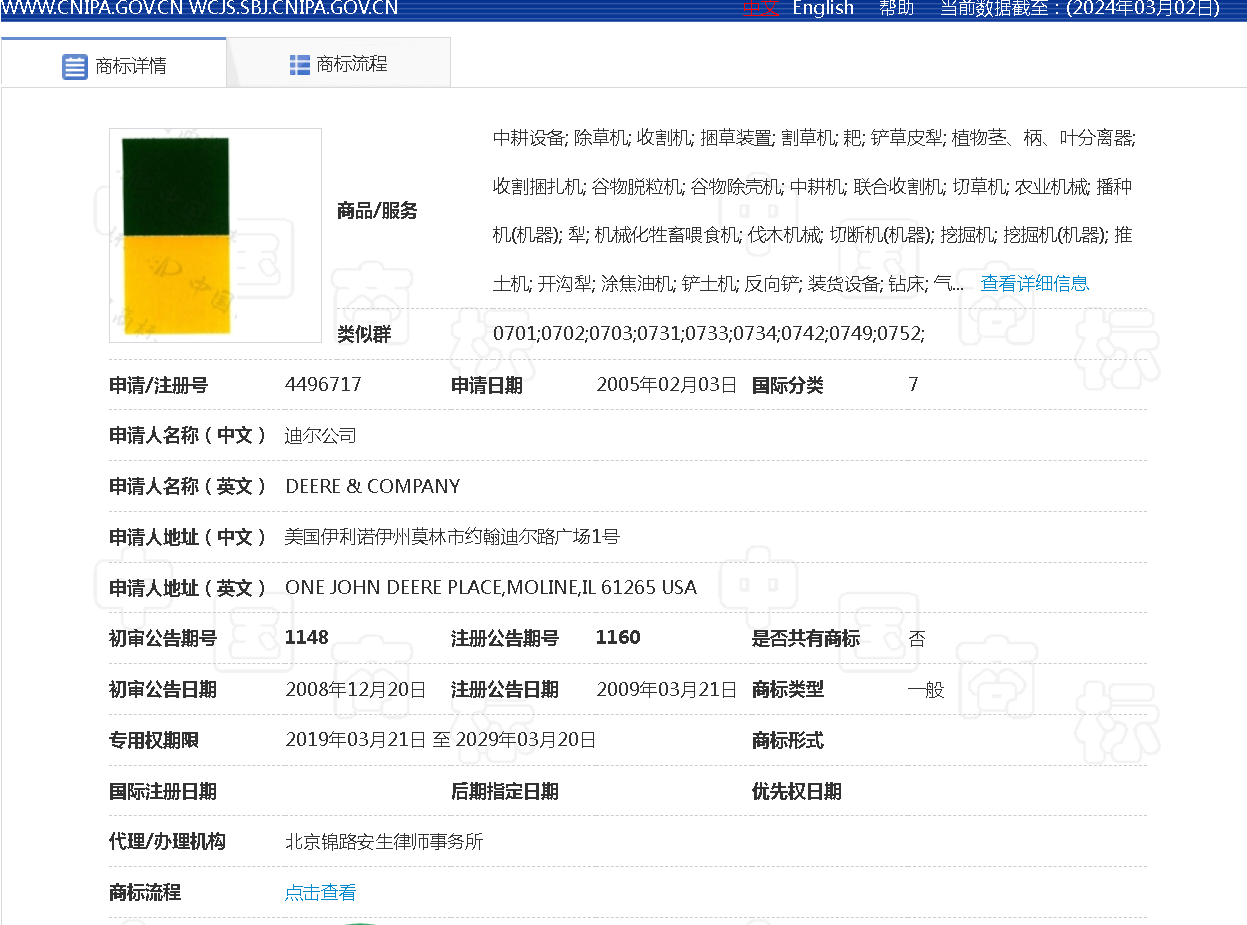Open the 帮助 help link
The width and height of the screenshot is (1247, 925).
896,8
